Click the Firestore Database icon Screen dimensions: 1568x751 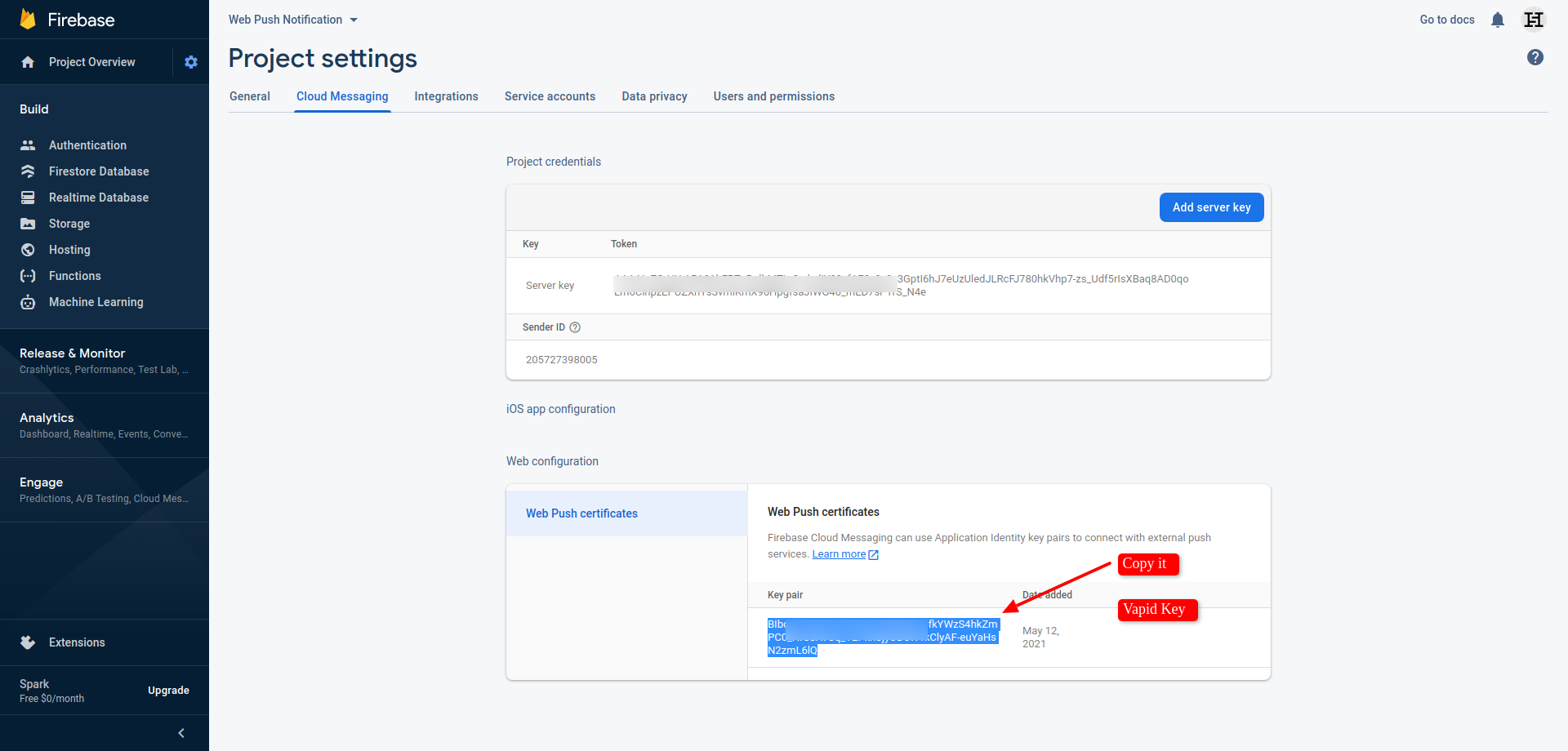pyautogui.click(x=28, y=171)
